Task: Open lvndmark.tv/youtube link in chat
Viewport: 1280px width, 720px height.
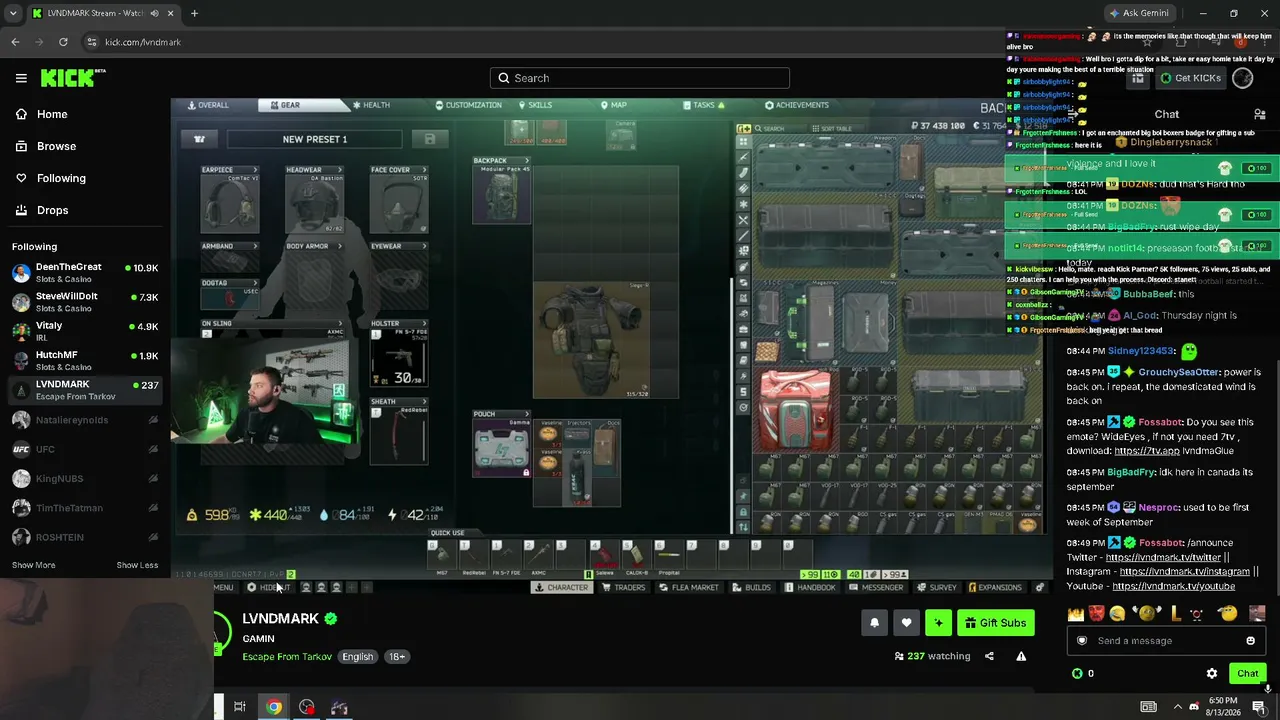Action: click(1173, 586)
